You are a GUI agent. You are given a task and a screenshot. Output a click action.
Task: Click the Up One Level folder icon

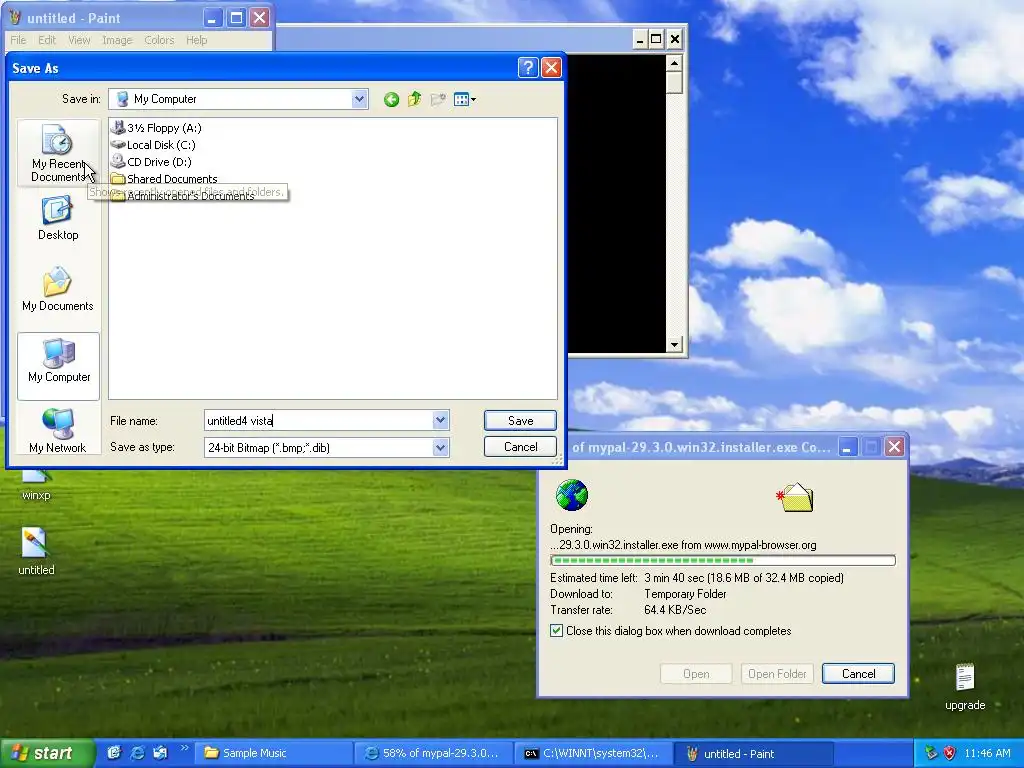(414, 99)
